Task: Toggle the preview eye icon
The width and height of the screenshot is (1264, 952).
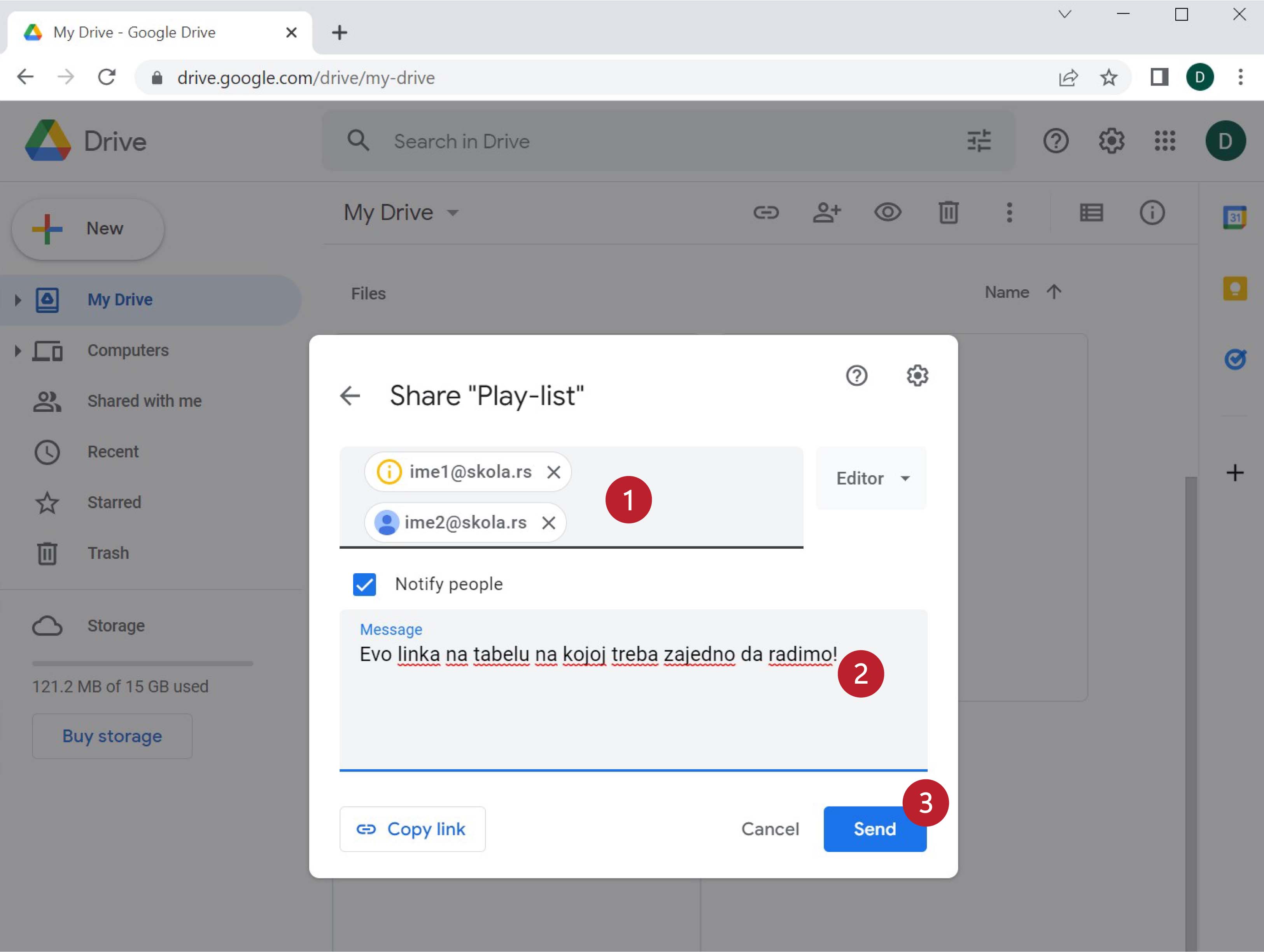Action: [x=888, y=213]
